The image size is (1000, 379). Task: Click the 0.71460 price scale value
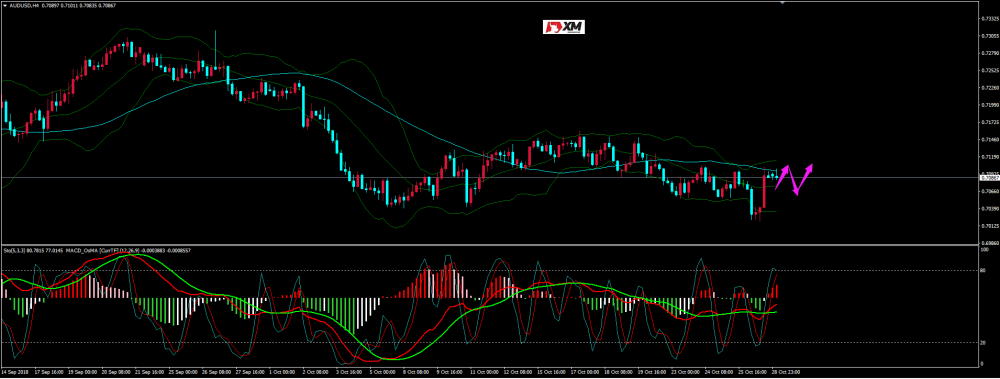pyautogui.click(x=990, y=139)
